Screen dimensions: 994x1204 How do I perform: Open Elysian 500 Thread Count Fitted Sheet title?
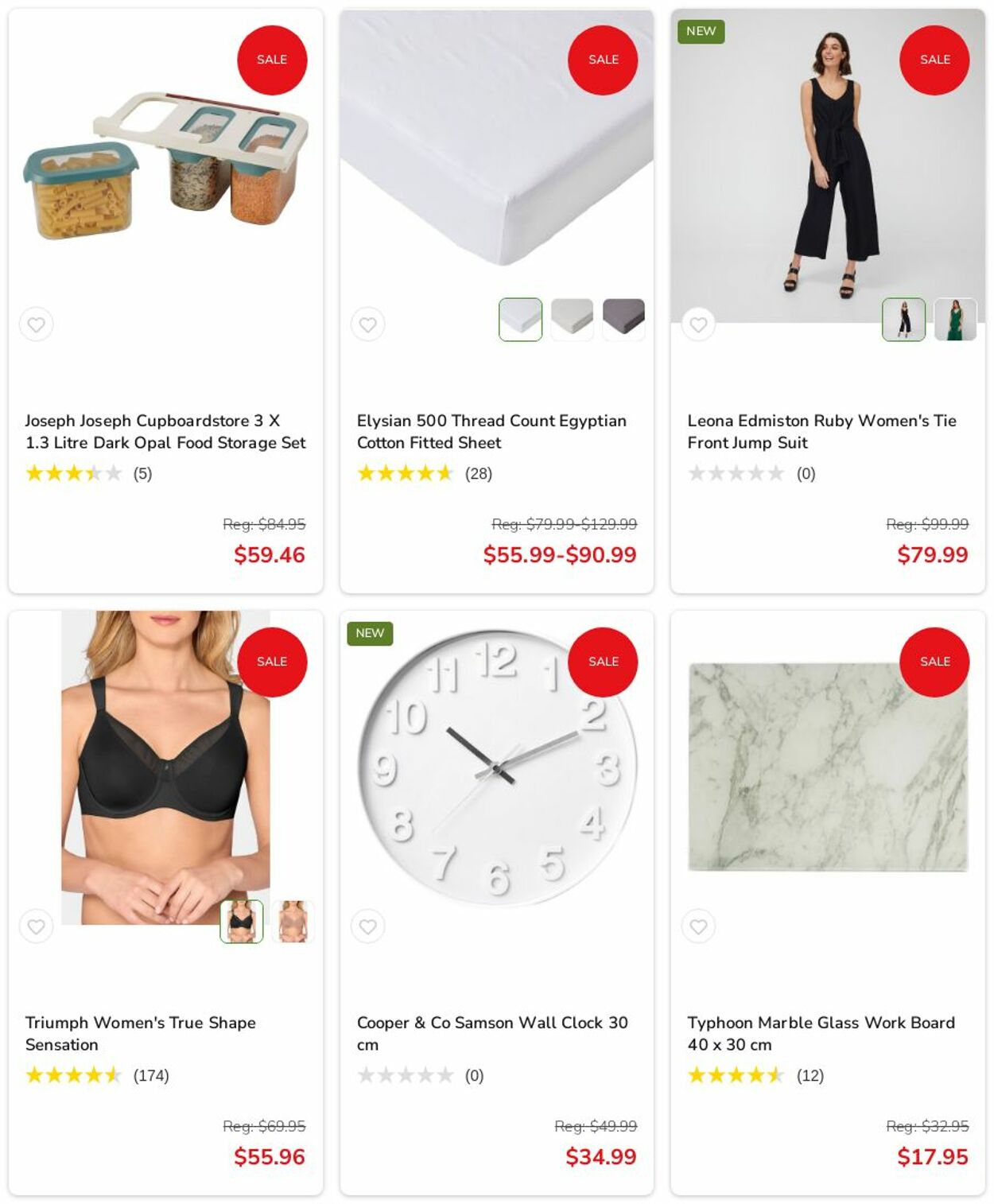[491, 432]
